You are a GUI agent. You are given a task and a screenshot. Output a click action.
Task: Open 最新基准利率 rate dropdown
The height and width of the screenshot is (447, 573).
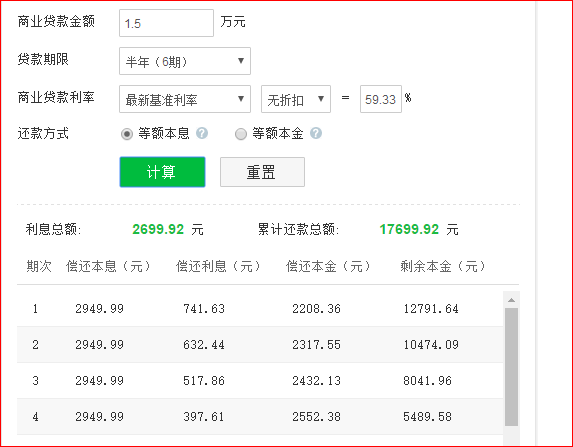(185, 99)
